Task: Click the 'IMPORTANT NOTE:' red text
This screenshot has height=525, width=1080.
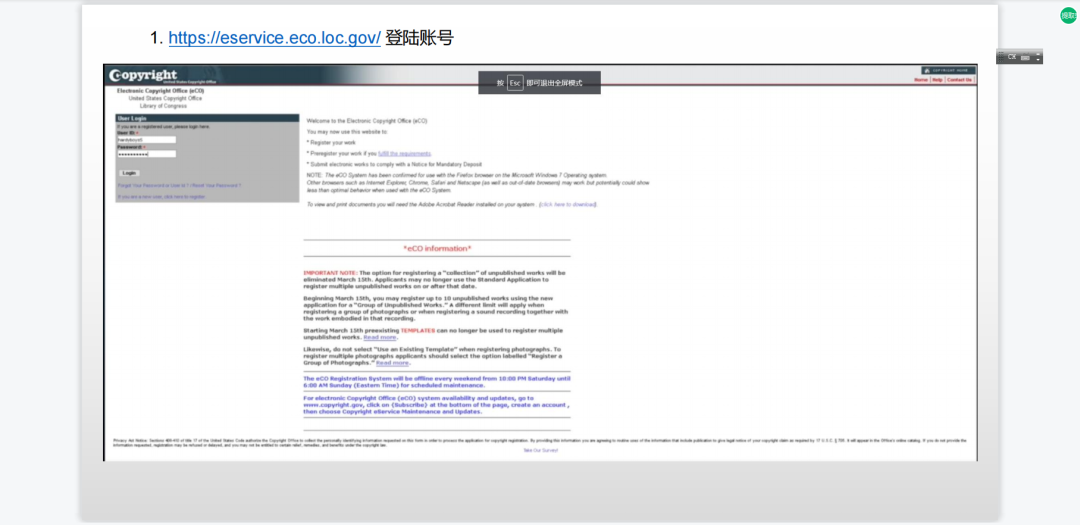Action: coord(331,273)
